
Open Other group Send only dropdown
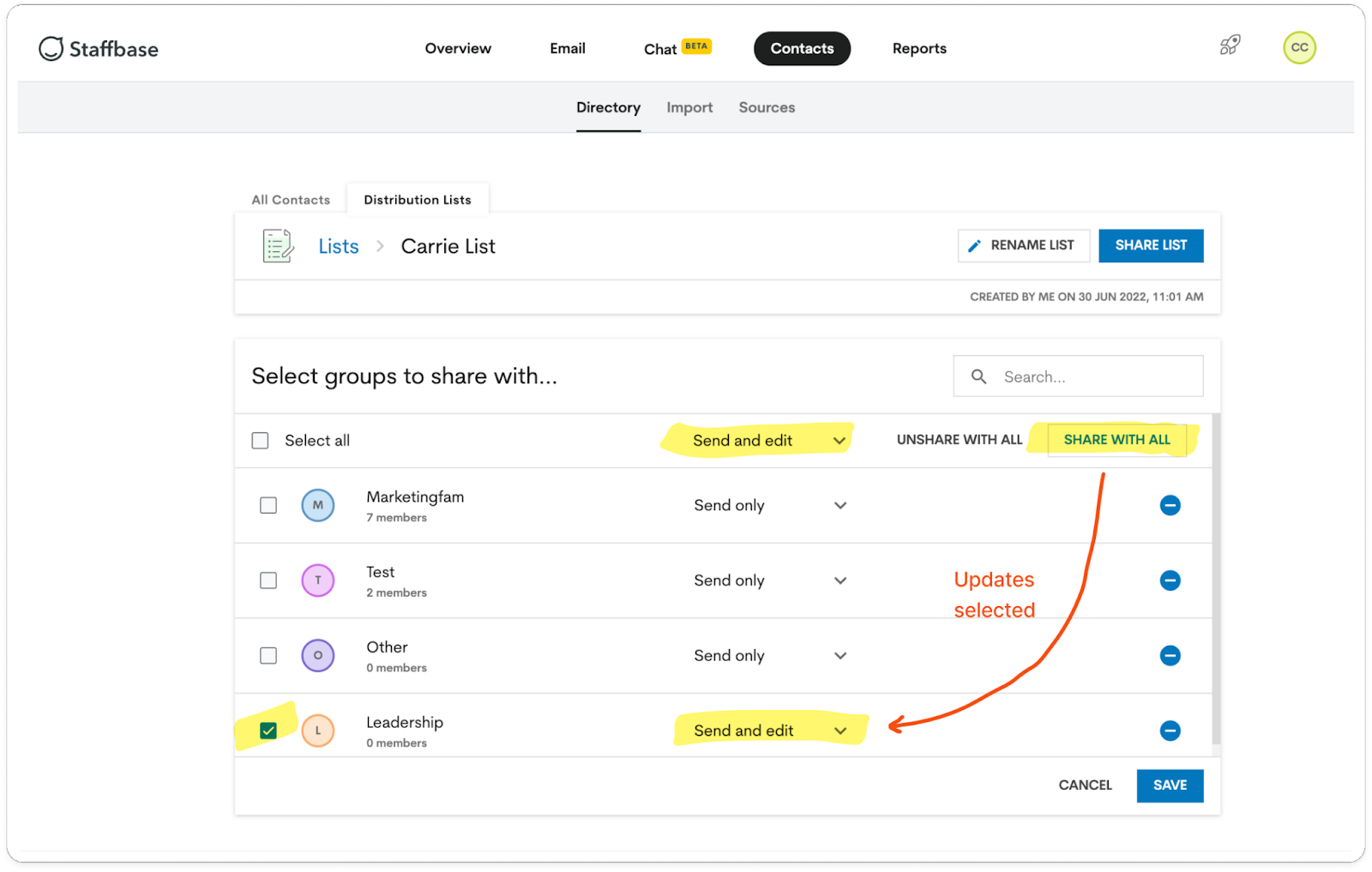tap(769, 656)
